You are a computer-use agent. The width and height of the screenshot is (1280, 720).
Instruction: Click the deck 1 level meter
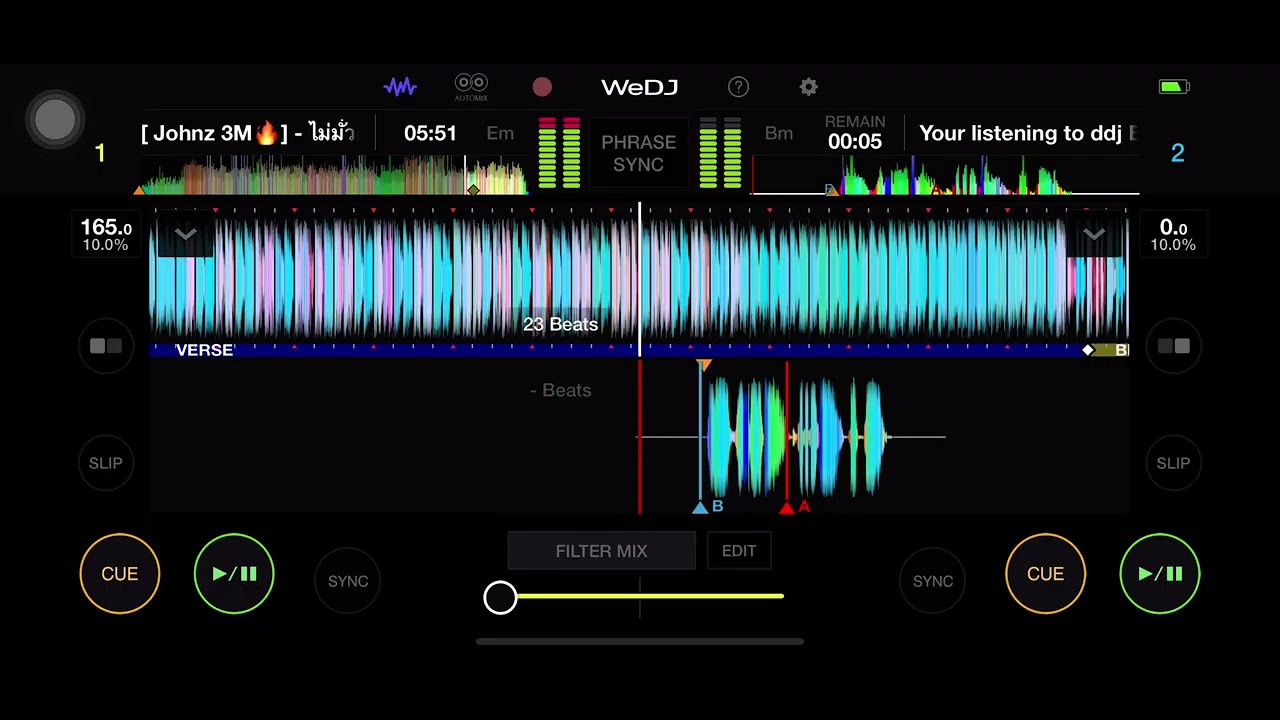pyautogui.click(x=559, y=153)
